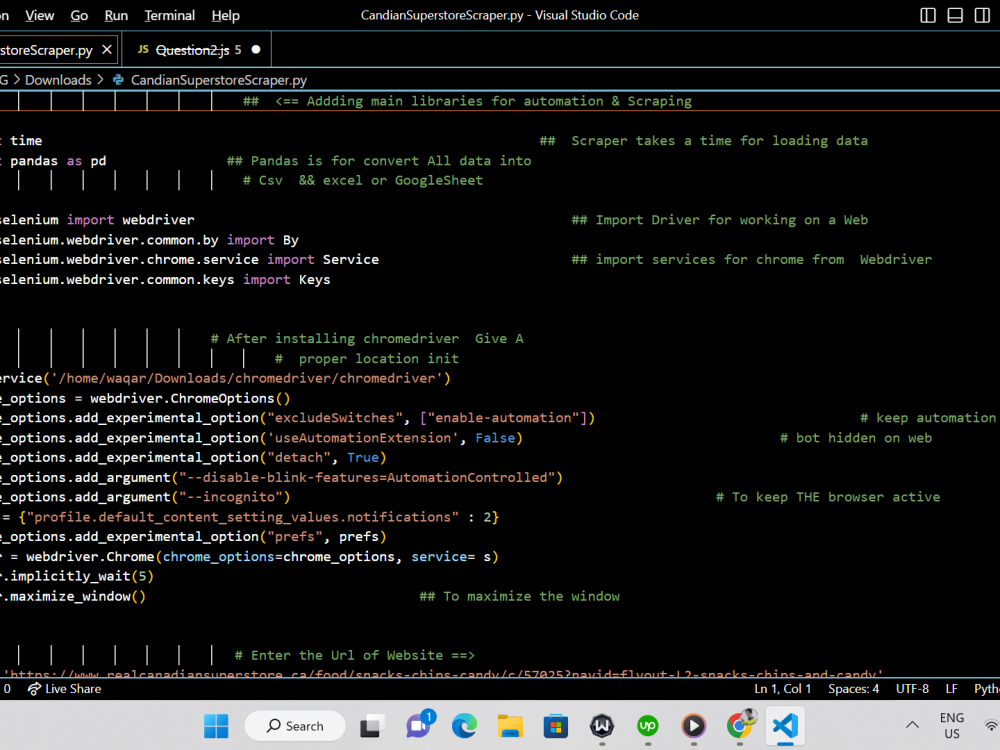This screenshot has height=750, width=1000.
Task: Open the Run menu
Action: pos(116,15)
